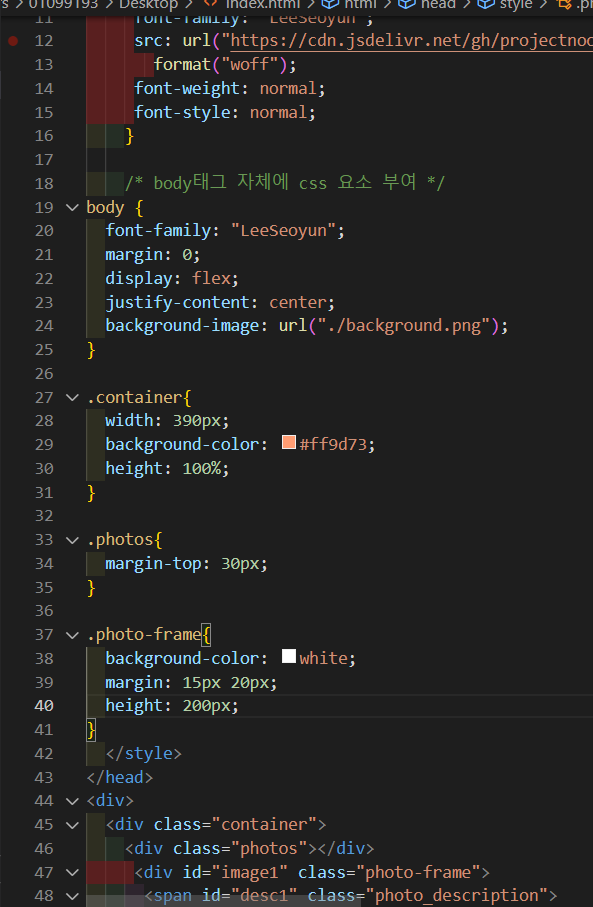Collapse the .photo-frame rule at line 37

pyautogui.click(x=72, y=635)
